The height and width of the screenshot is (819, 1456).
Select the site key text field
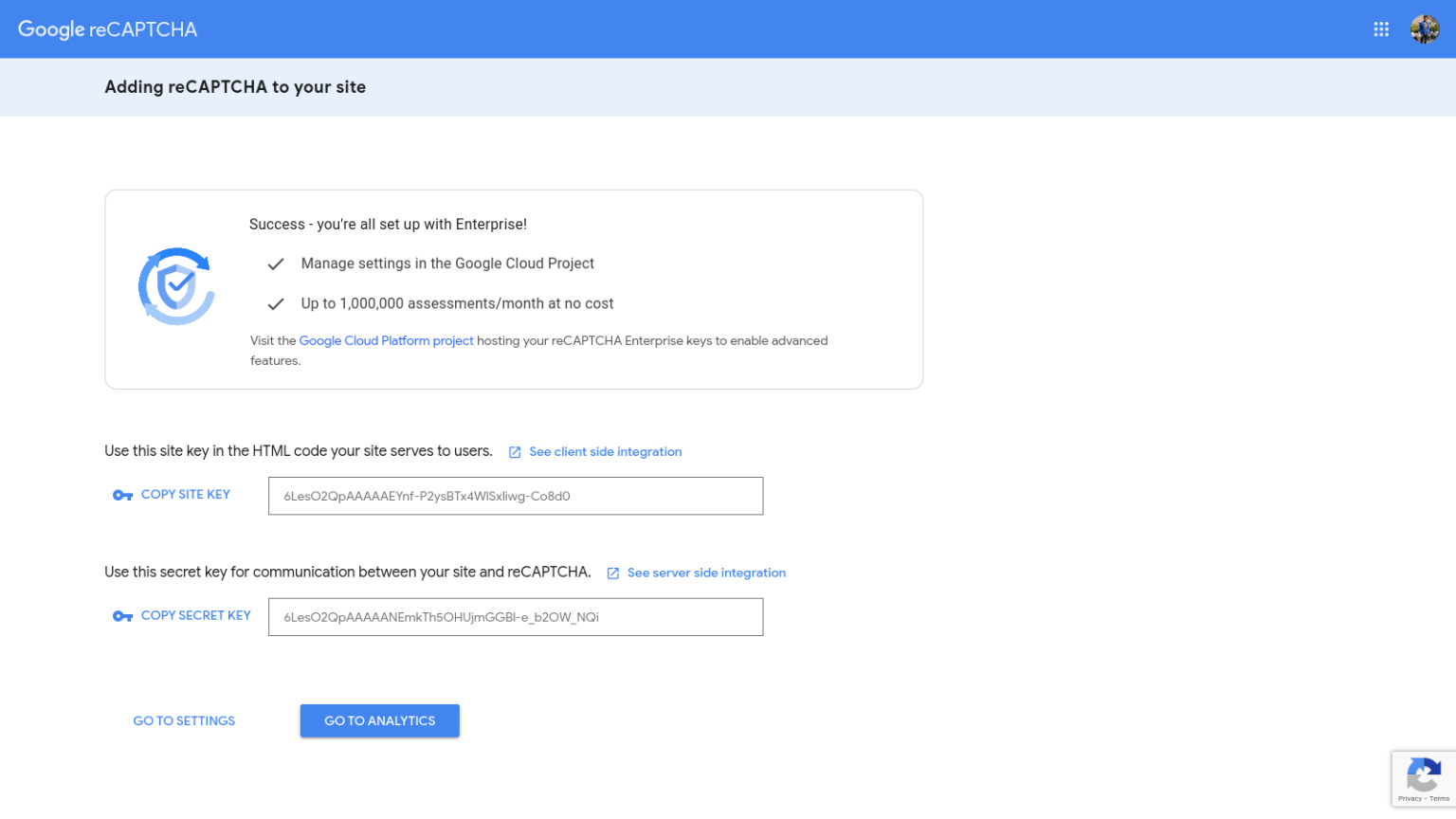click(x=516, y=496)
